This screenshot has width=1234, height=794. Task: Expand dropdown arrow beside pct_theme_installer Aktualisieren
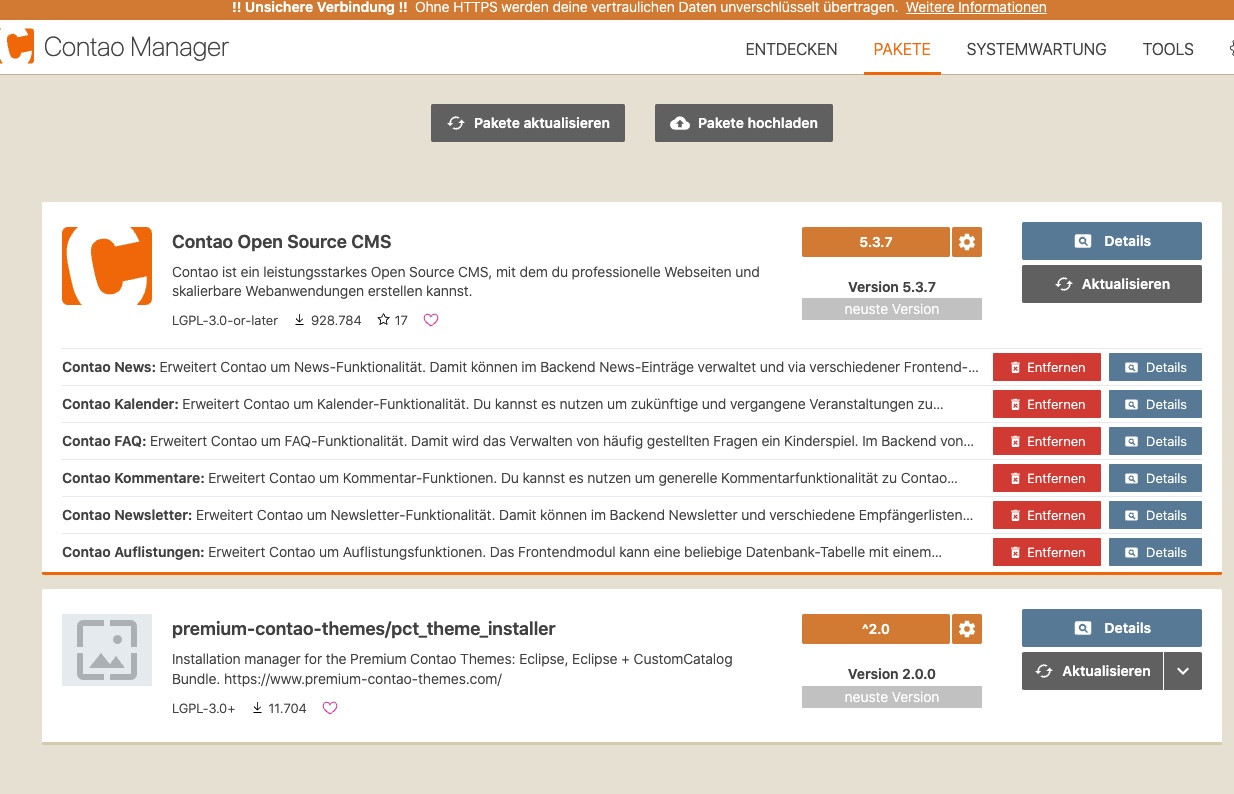[1183, 671]
